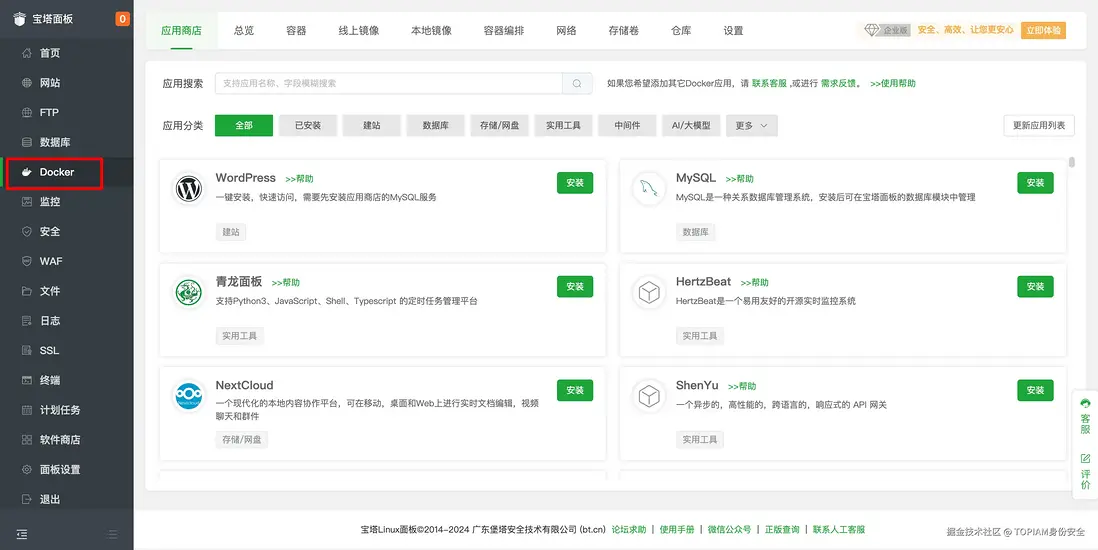Click the search magnifier icon button

pos(577,83)
